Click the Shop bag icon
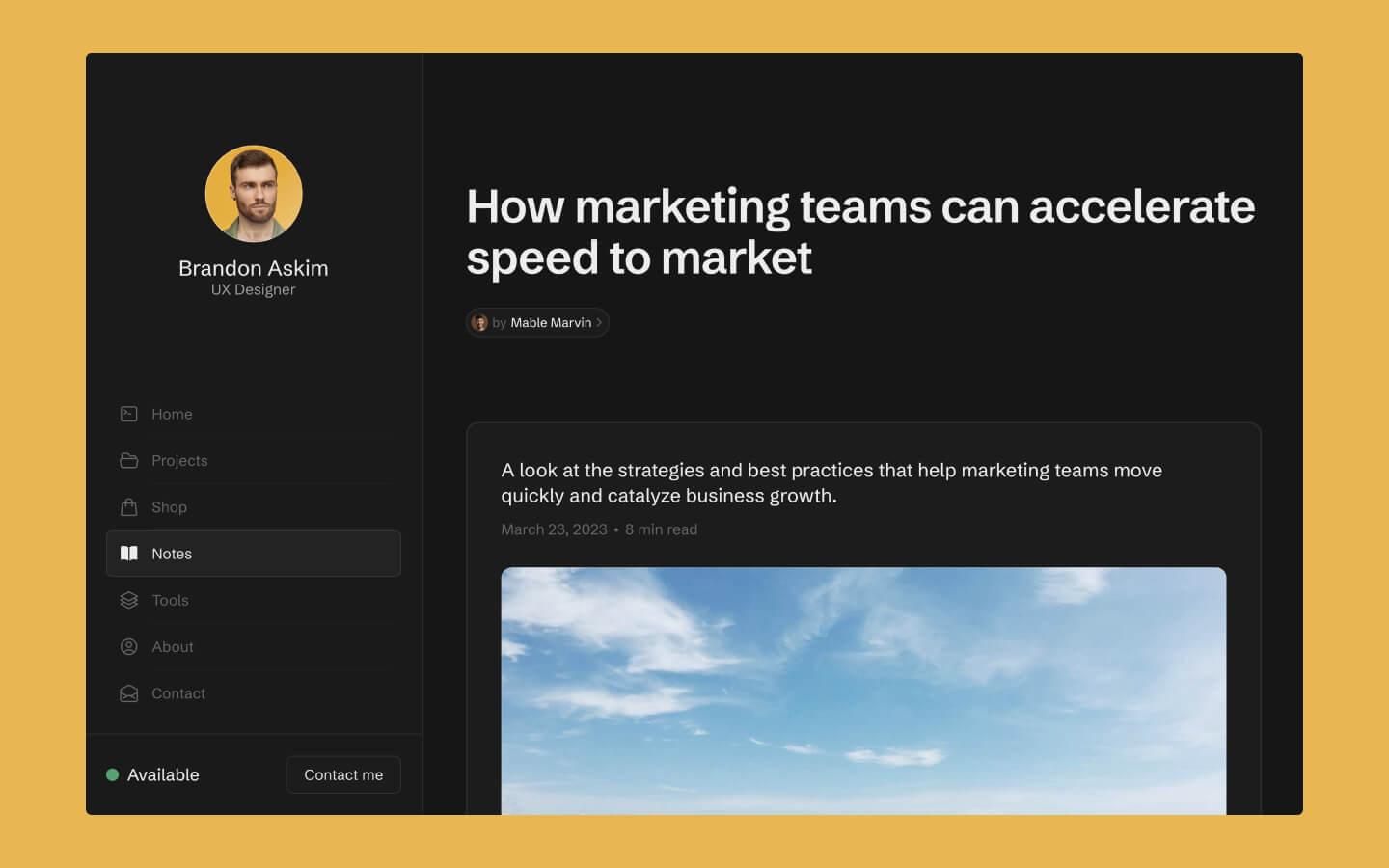Image resolution: width=1389 pixels, height=868 pixels. [128, 506]
